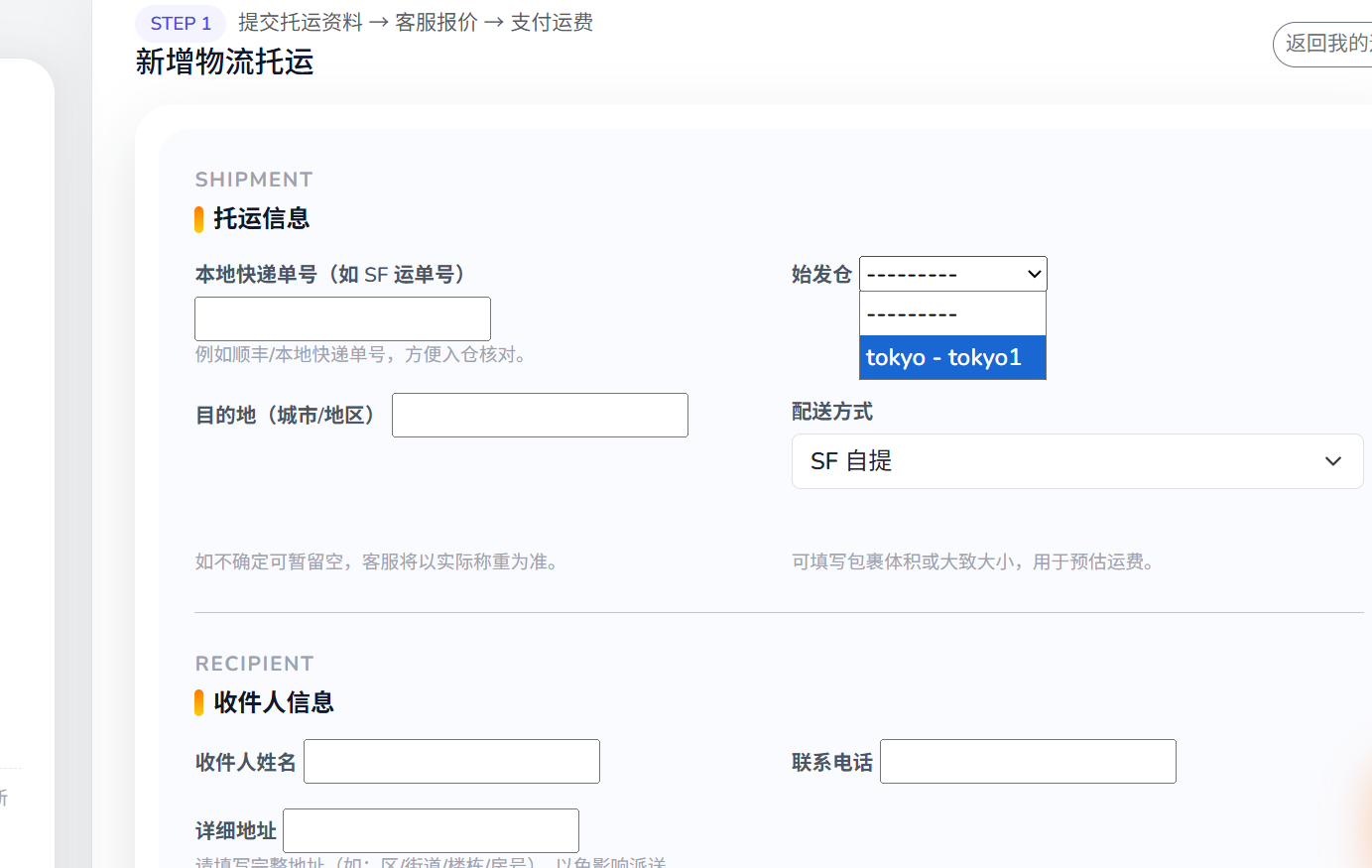Image resolution: width=1372 pixels, height=868 pixels.
Task: Click the 新增物流托运 page title
Action: coord(223,62)
